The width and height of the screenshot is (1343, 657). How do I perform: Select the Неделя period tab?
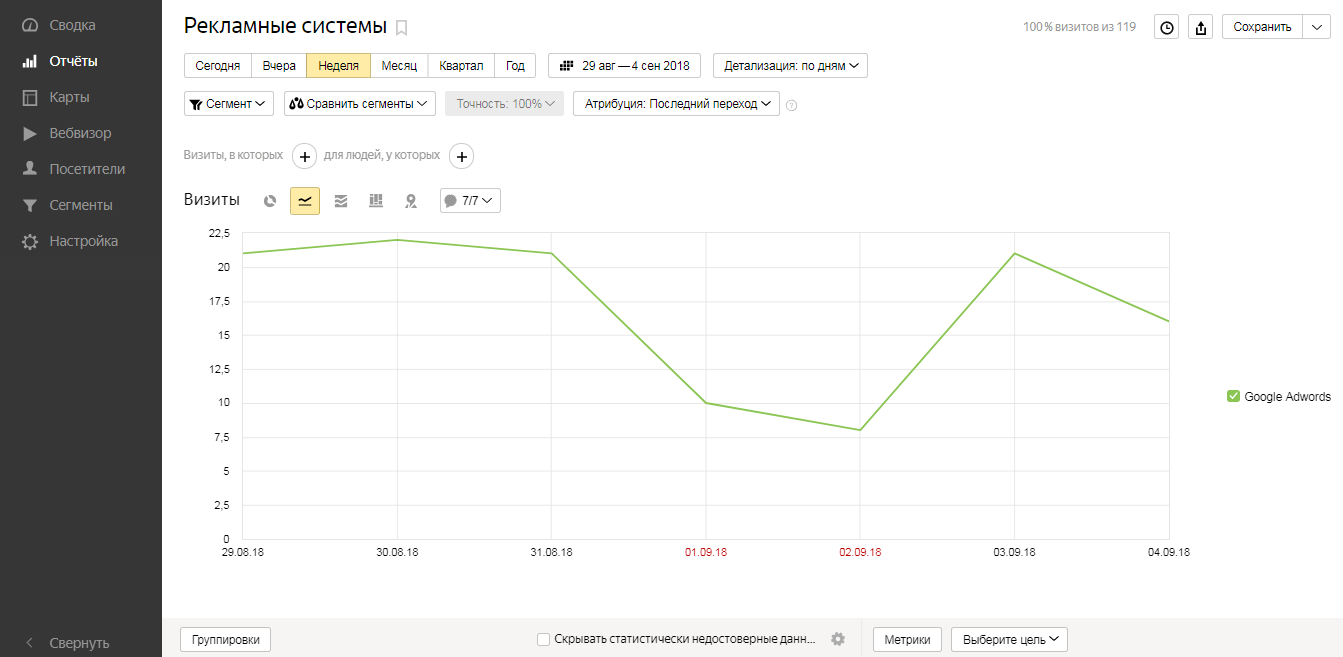click(339, 66)
